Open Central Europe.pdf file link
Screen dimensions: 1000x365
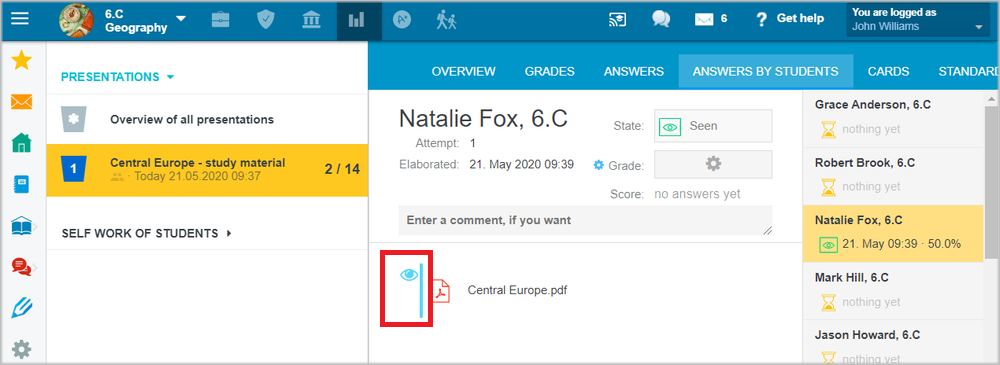pos(517,290)
